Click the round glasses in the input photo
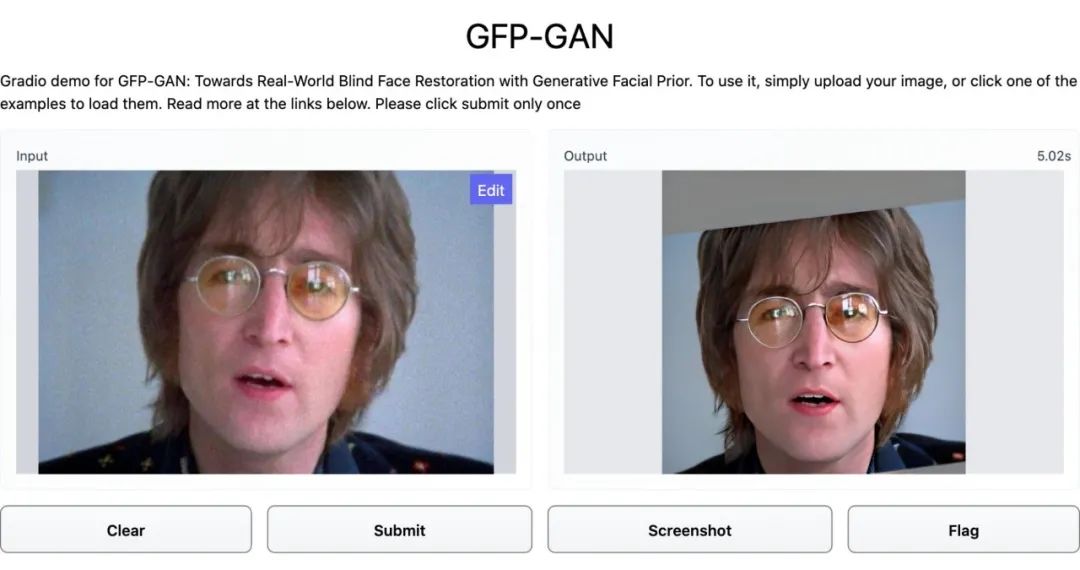Image resolution: width=1080 pixels, height=570 pixels. click(x=272, y=287)
